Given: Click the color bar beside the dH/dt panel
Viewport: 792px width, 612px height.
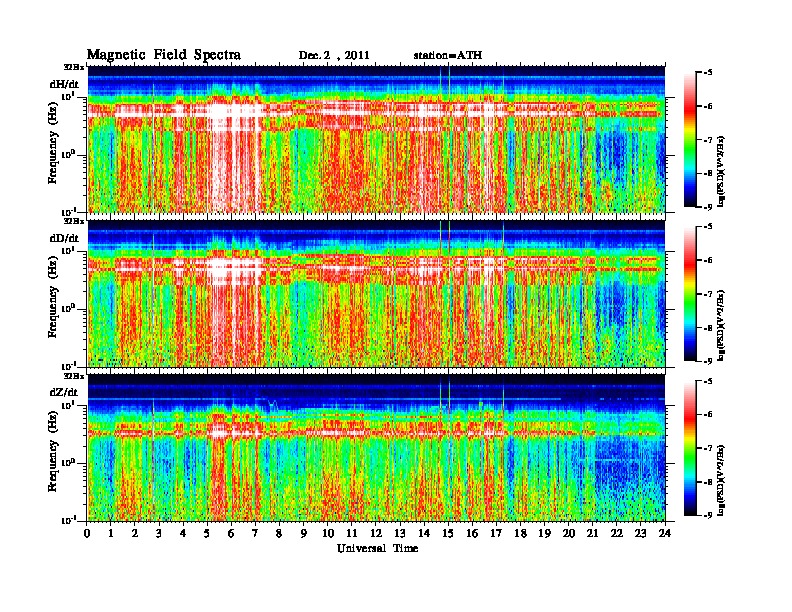Looking at the screenshot, I should [690, 139].
